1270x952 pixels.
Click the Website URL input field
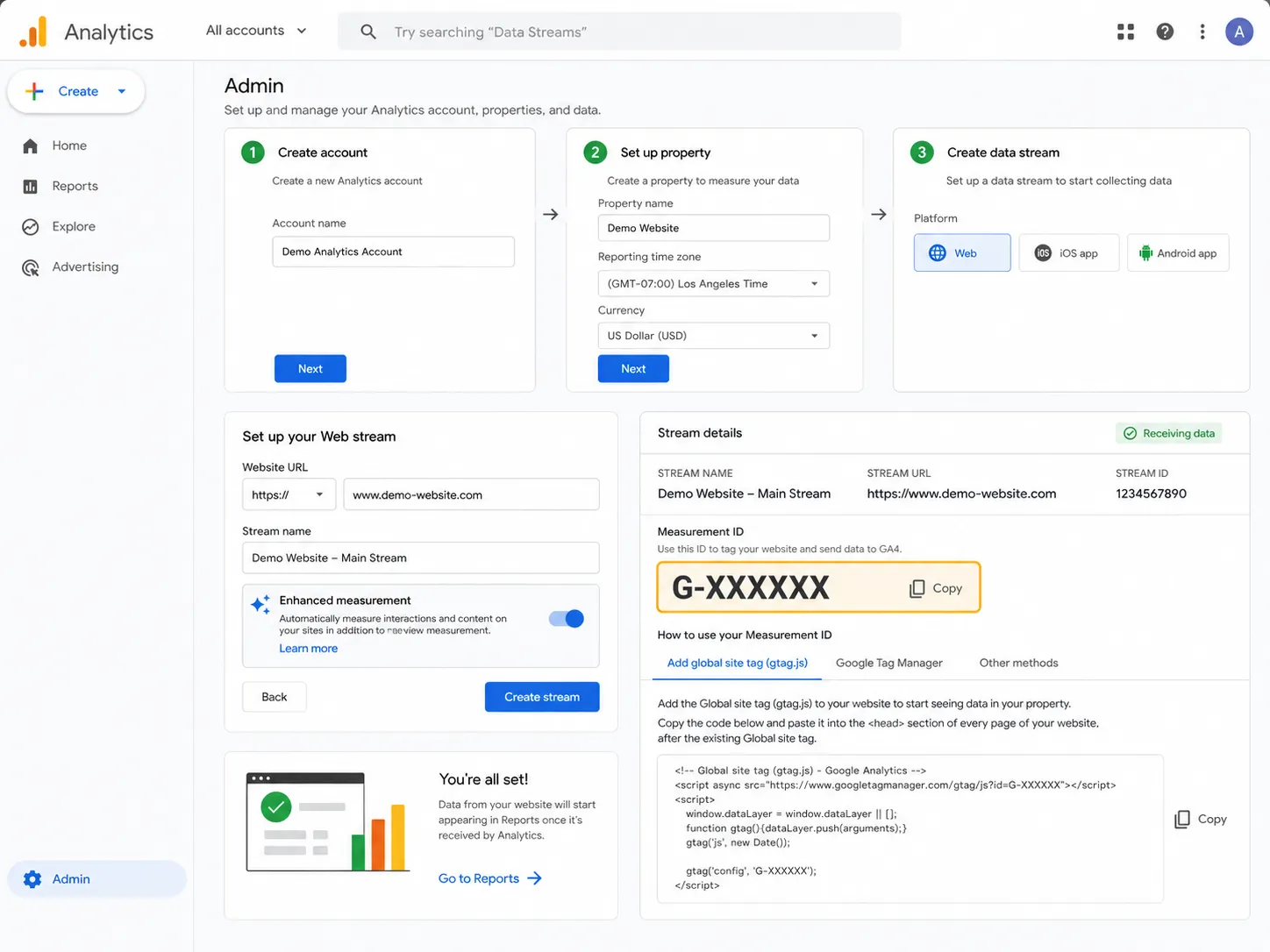click(471, 494)
